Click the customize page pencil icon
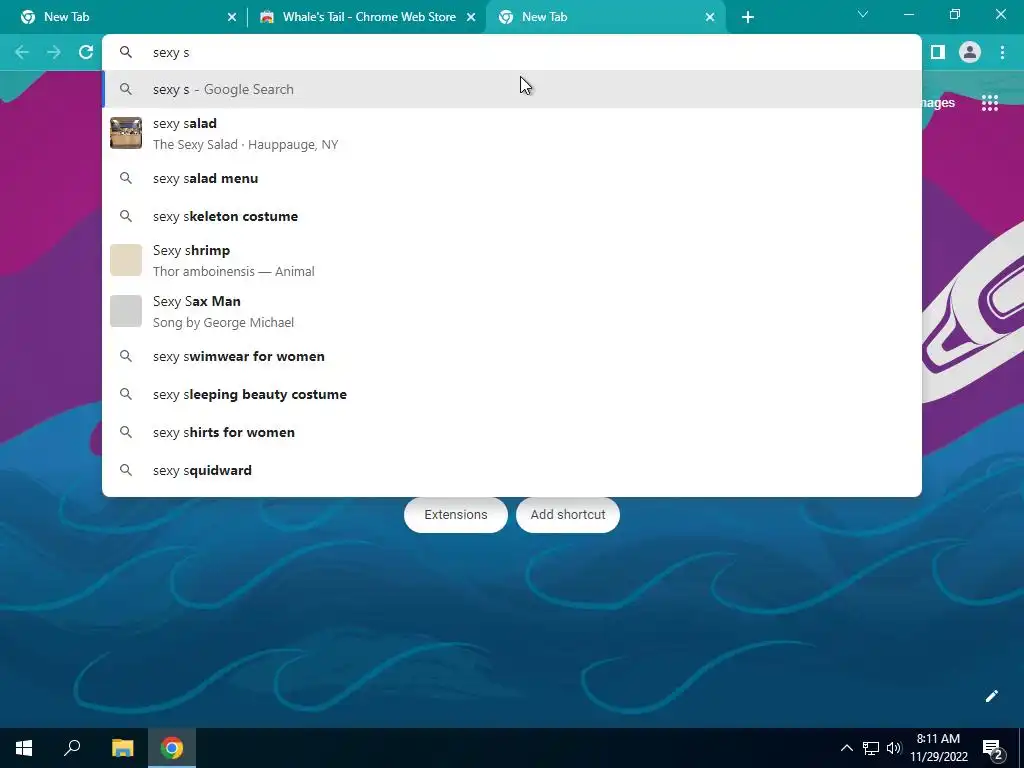The height and width of the screenshot is (768, 1024). tap(991, 696)
